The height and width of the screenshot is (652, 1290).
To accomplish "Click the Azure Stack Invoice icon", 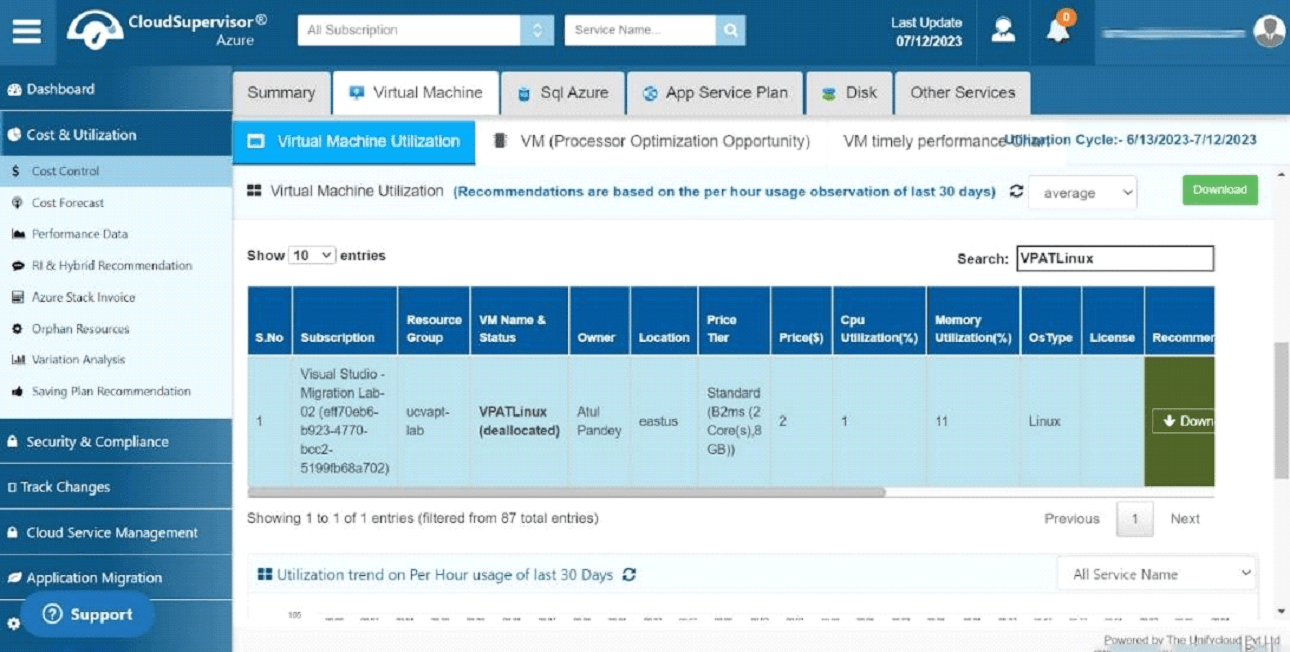I will (x=17, y=297).
